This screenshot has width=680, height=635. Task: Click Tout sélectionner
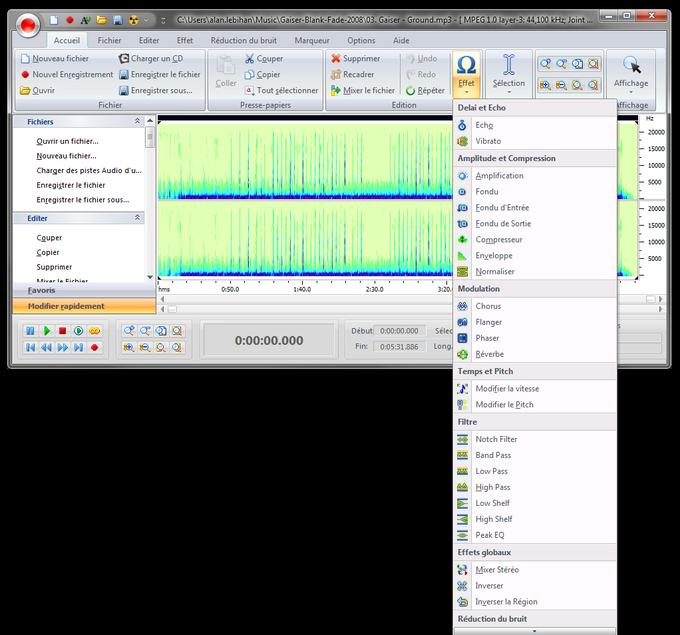point(281,91)
